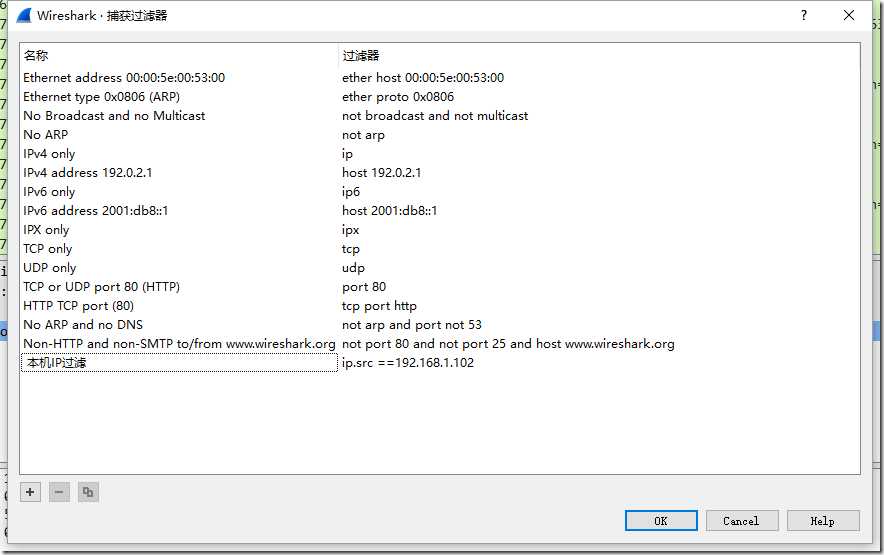Select the IPv6 only filter name
884x555 pixels.
(49, 192)
